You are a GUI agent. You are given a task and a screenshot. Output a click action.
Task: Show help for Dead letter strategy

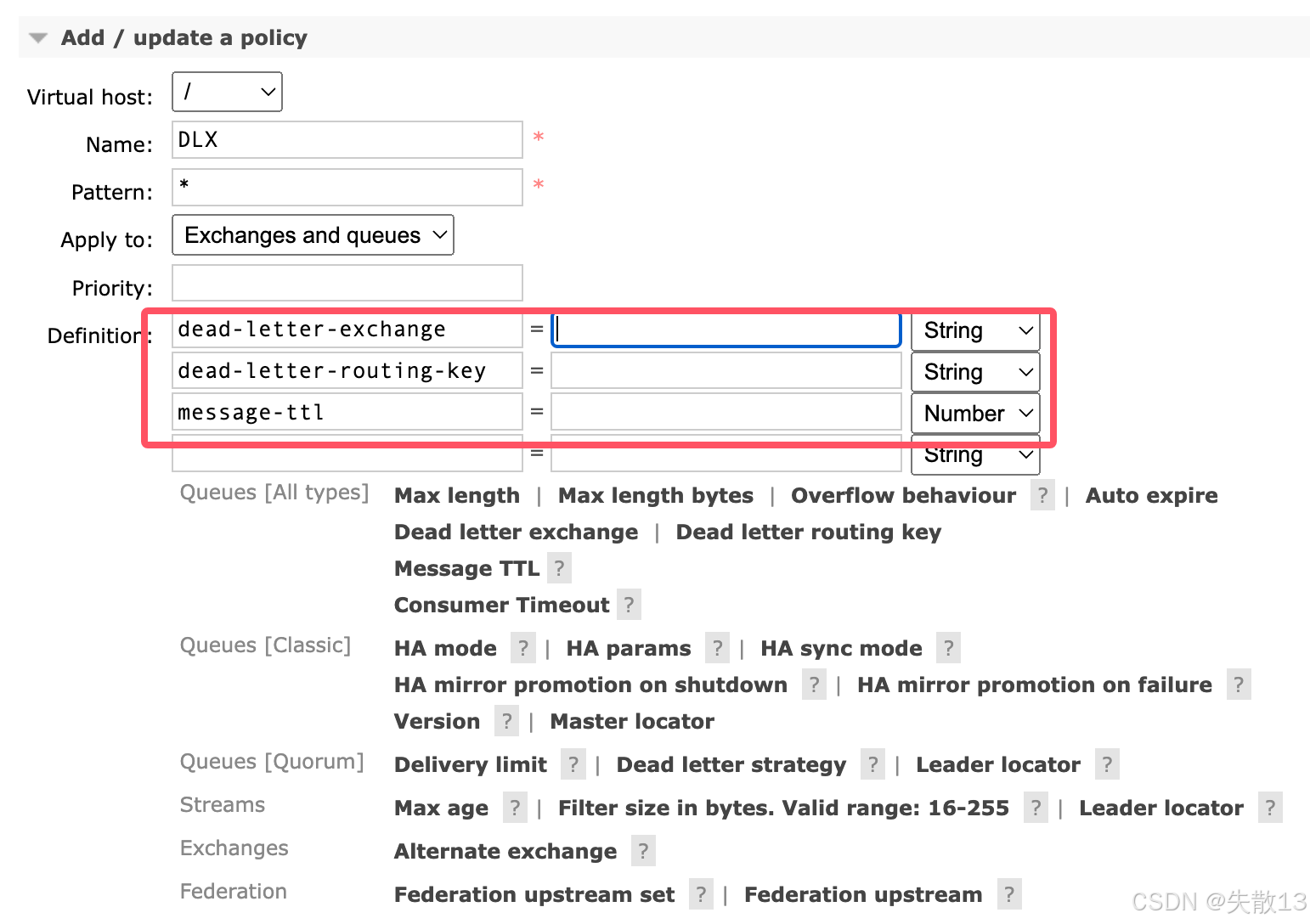click(x=872, y=764)
